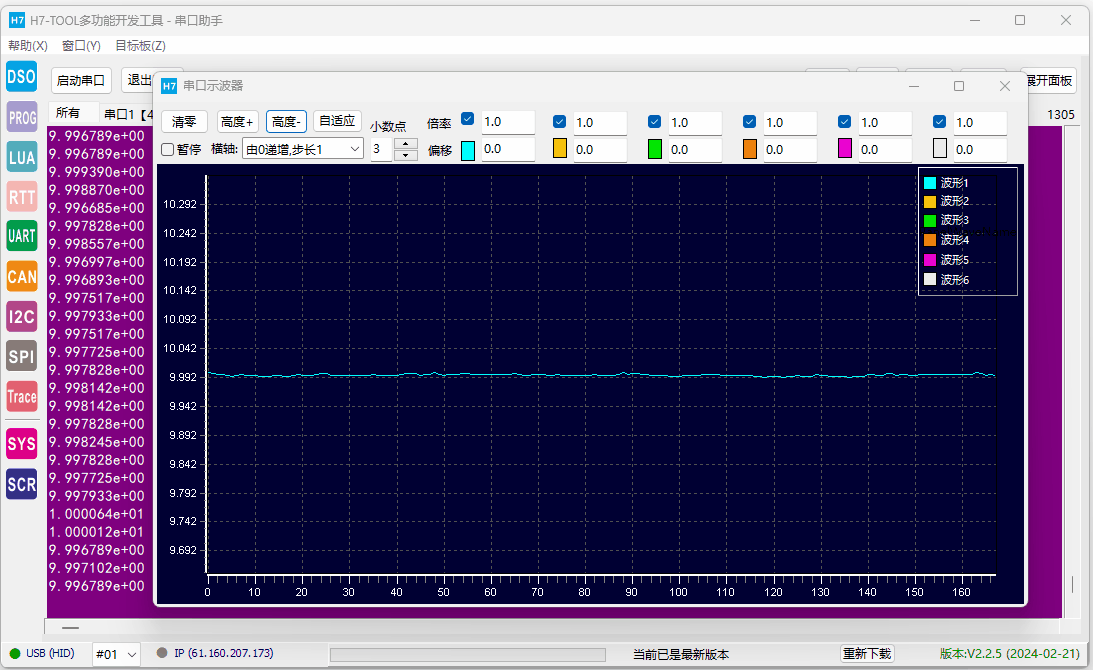This screenshot has width=1093, height=670.
Task: Uncheck the waveform 3 enable checkbox
Action: (x=654, y=121)
